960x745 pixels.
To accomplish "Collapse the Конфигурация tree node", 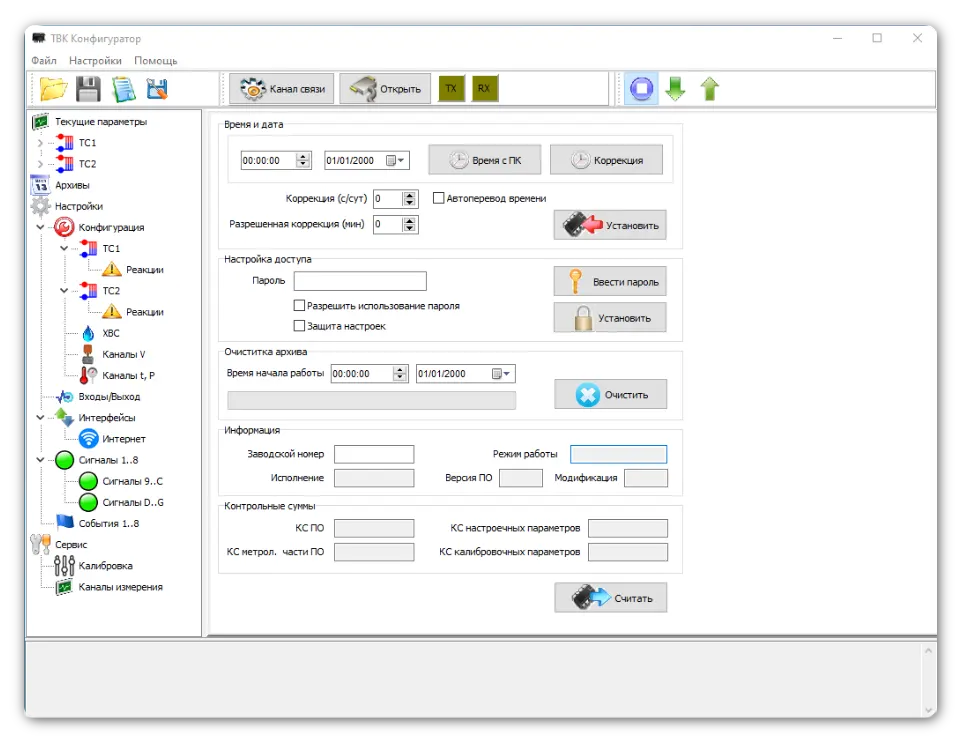I will coord(41,227).
